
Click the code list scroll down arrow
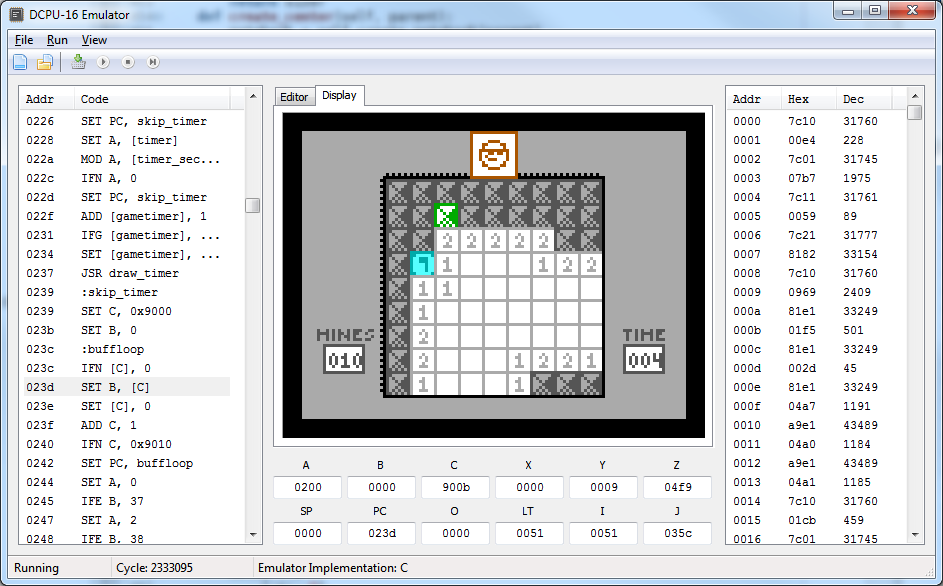(253, 534)
